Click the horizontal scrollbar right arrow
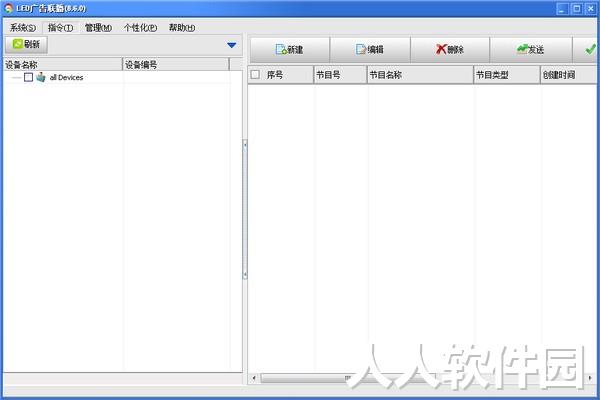This screenshot has height=400, width=600. pos(590,378)
